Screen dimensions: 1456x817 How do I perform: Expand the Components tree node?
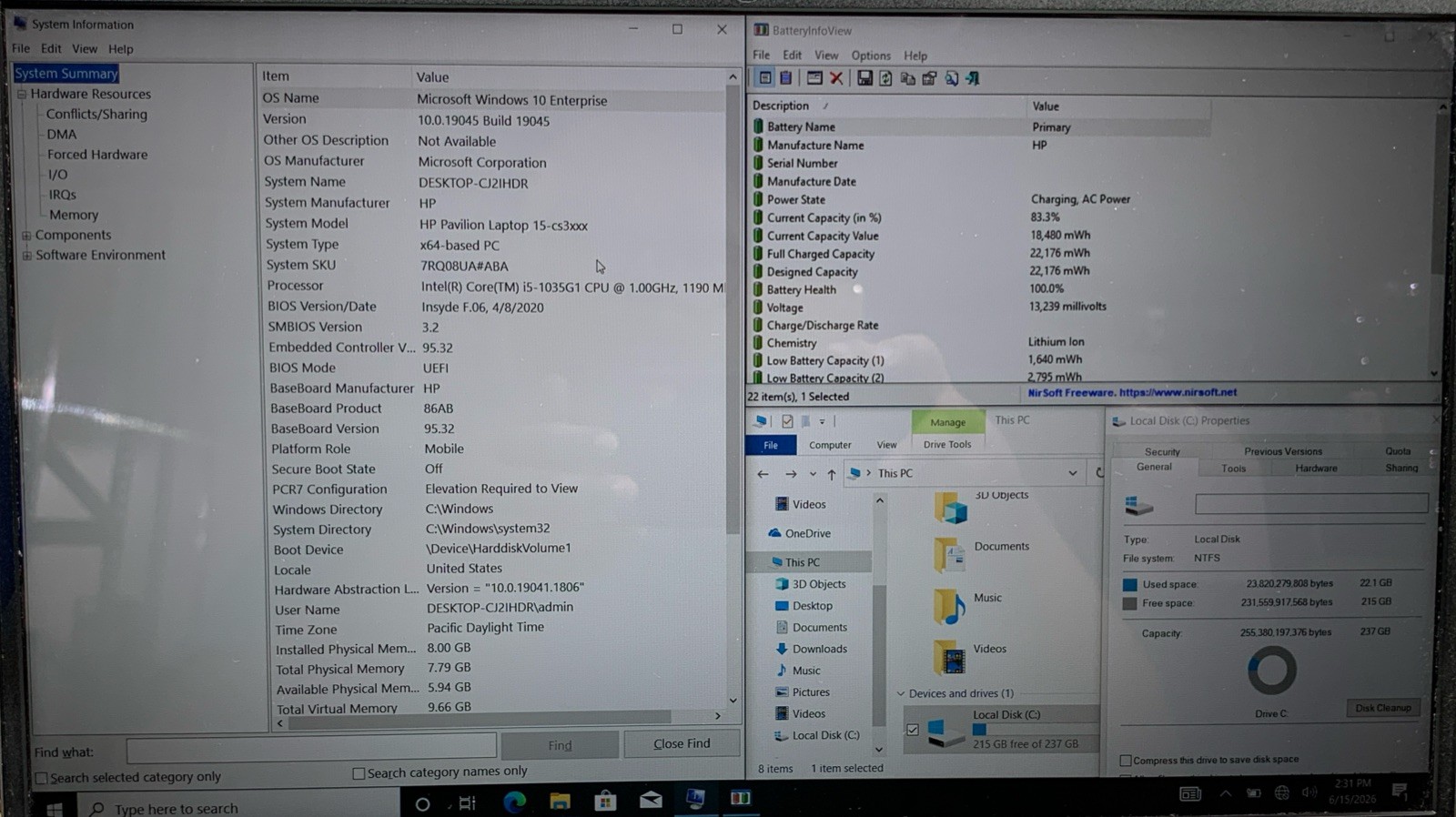pos(26,236)
